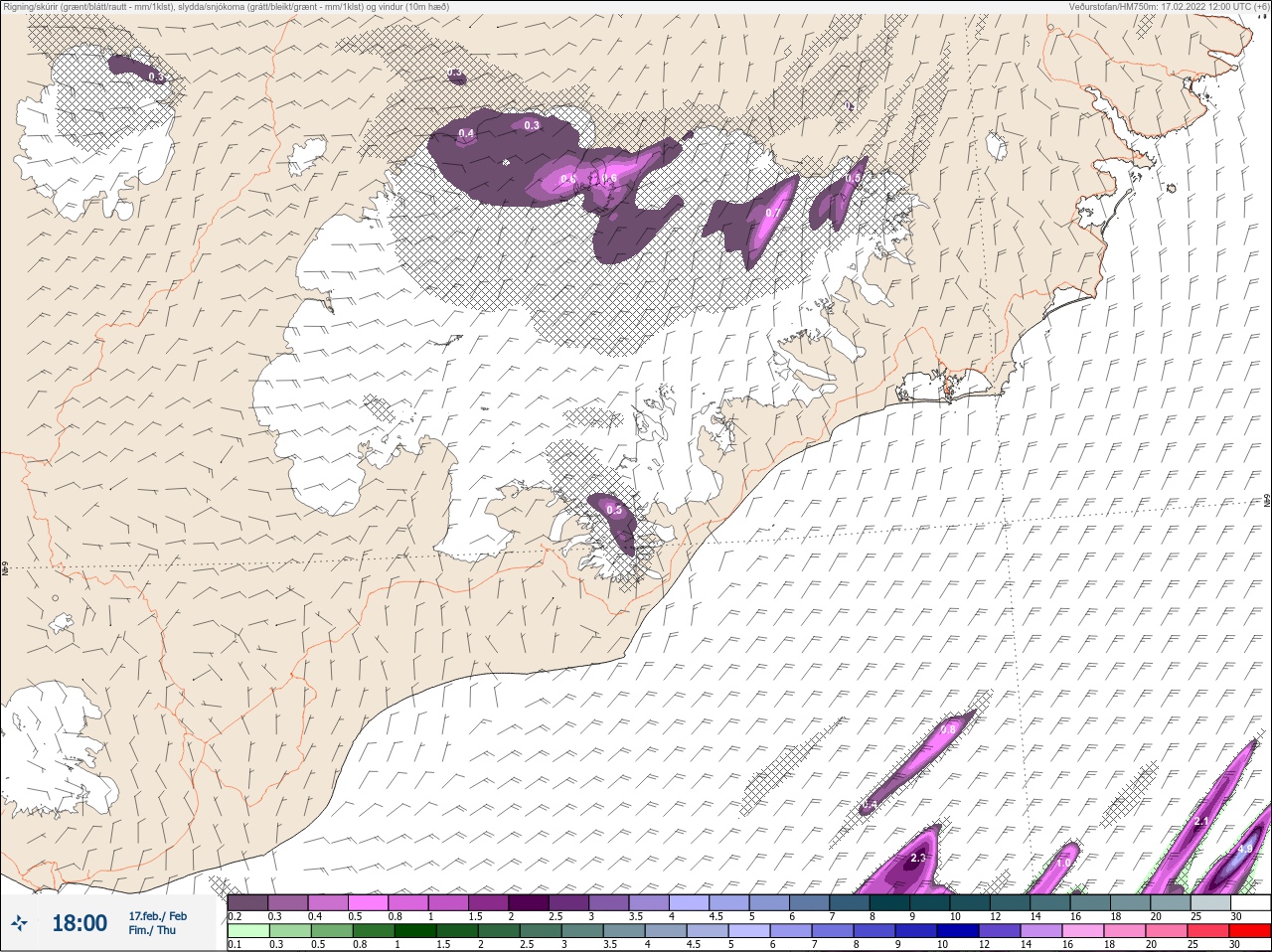1272x952 pixels.
Task: Click the 0.2 label on snow scale
Action: click(235, 916)
